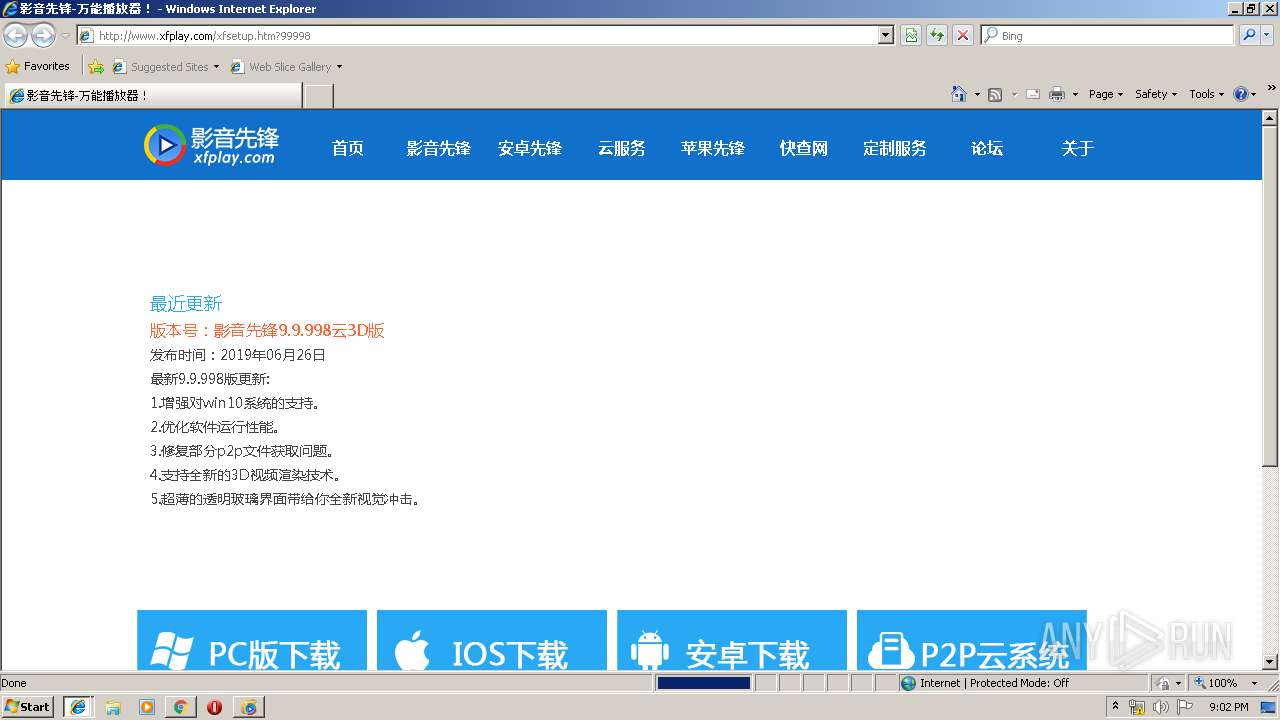Click the vertical scrollbar down arrow
1280x720 pixels.
pyautogui.click(x=1270, y=662)
